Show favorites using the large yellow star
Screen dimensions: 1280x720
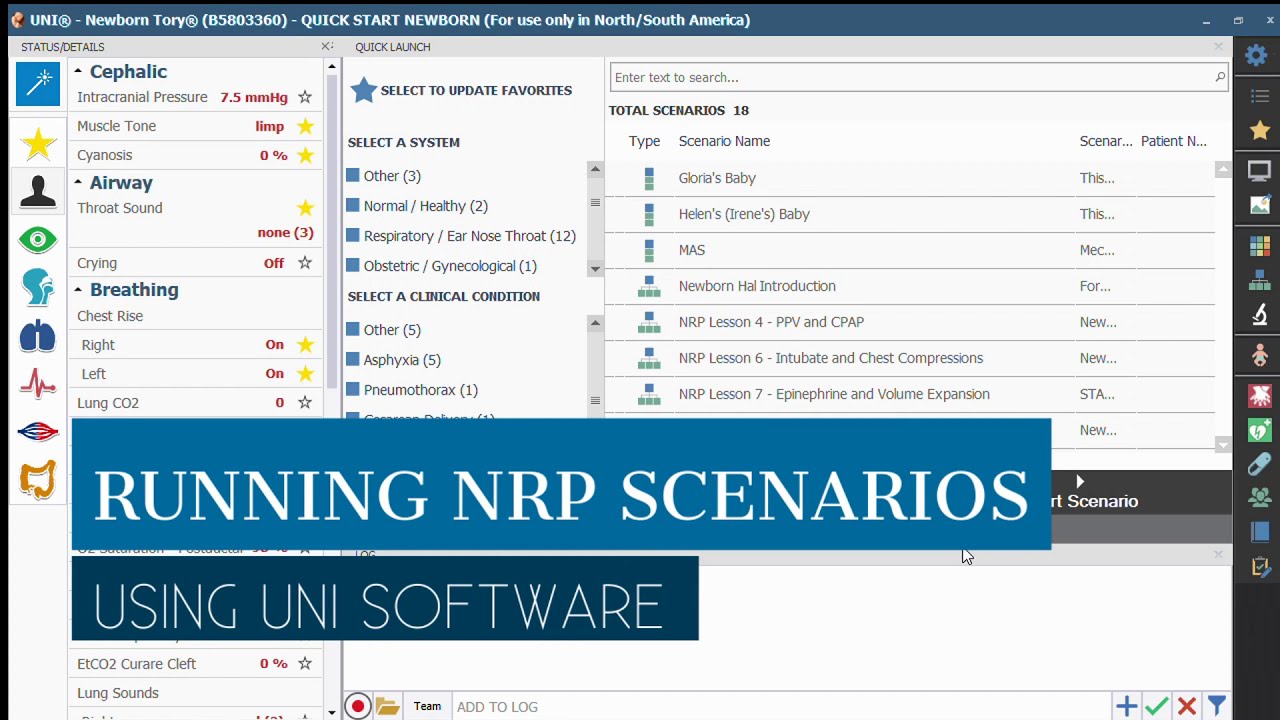pos(38,144)
